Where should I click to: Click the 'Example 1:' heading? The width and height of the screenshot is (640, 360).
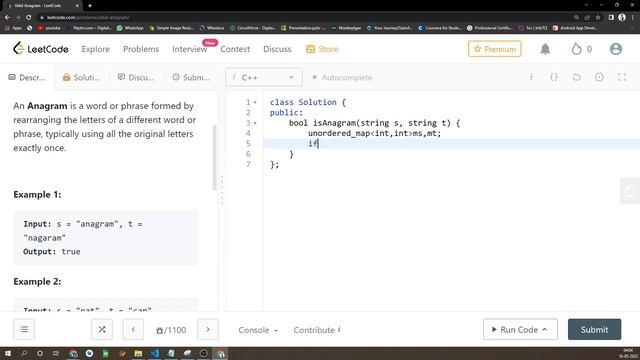37,195
